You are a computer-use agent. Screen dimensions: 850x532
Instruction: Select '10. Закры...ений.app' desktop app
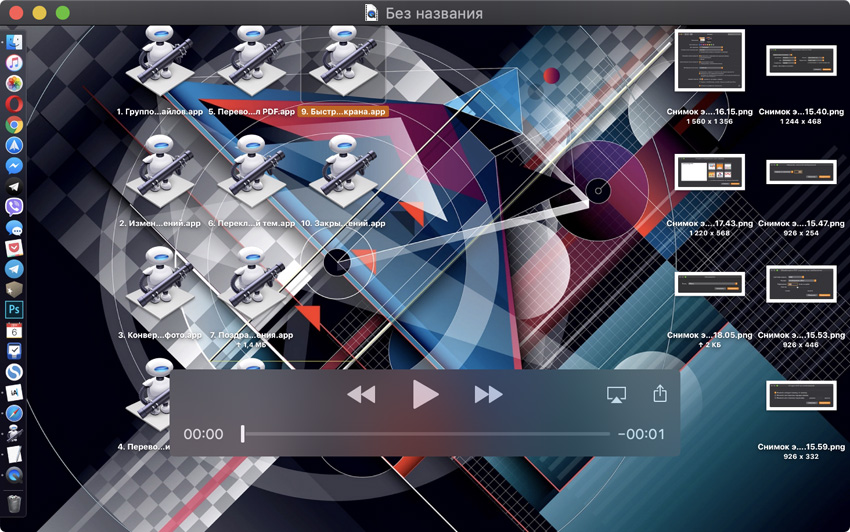click(x=343, y=171)
